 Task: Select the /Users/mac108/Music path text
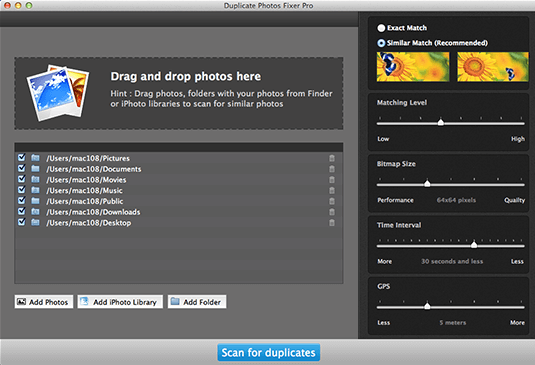(84, 191)
